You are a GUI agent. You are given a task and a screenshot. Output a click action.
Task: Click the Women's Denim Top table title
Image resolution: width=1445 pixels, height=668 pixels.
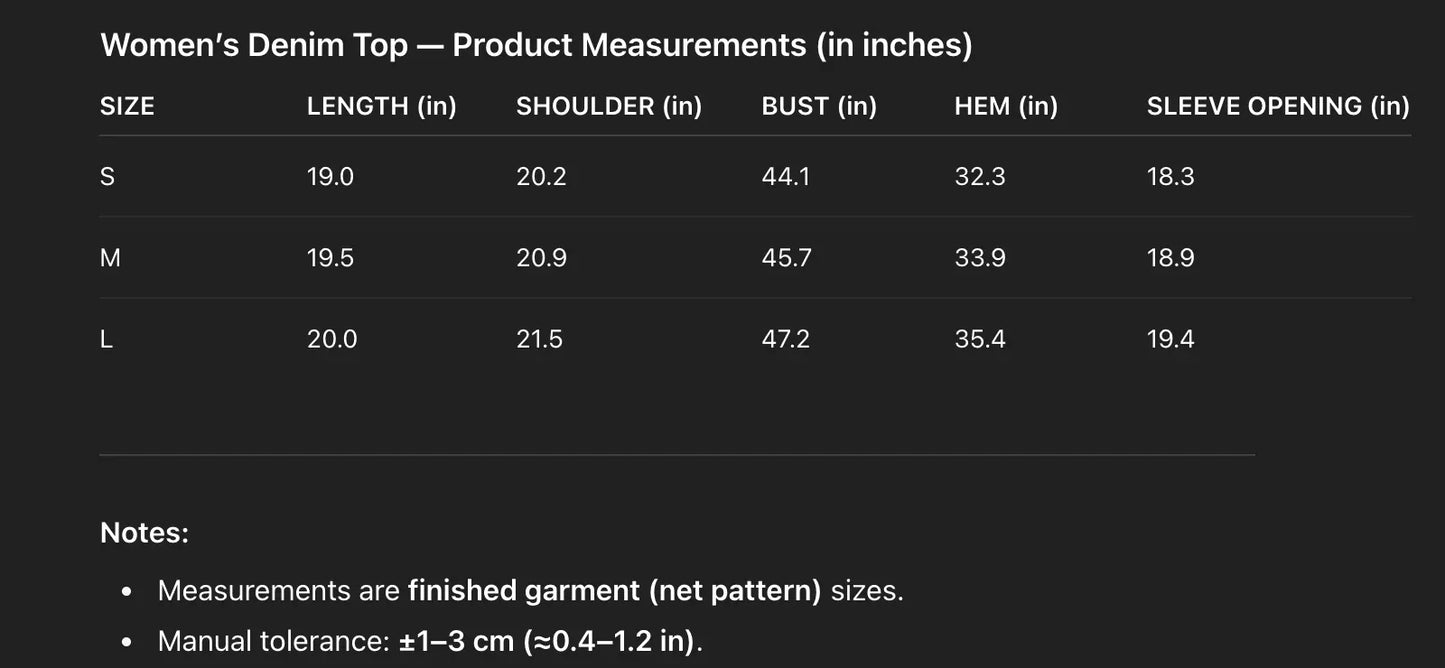[x=536, y=45]
